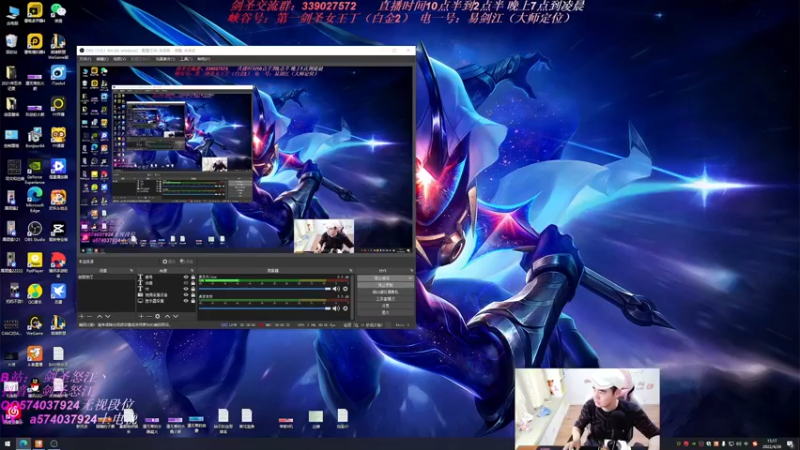This screenshot has height=450, width=800.
Task: Pop out the Controls dock panel
Action: coord(412,271)
